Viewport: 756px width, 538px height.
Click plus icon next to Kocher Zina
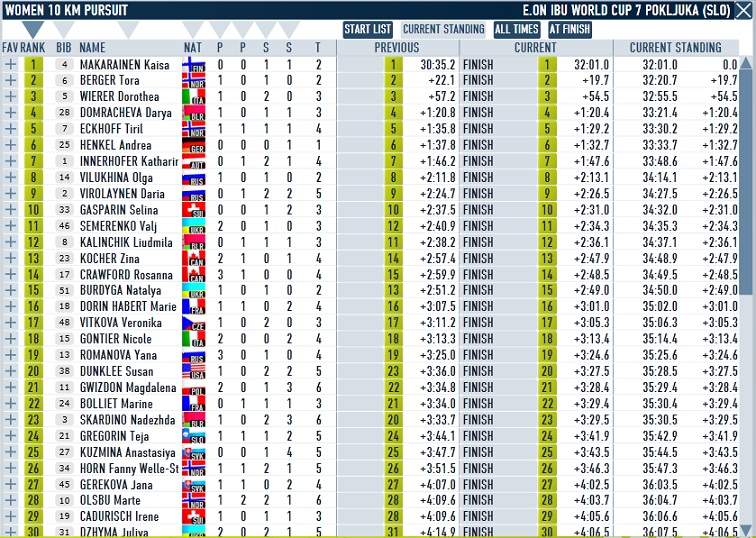tap(10, 258)
